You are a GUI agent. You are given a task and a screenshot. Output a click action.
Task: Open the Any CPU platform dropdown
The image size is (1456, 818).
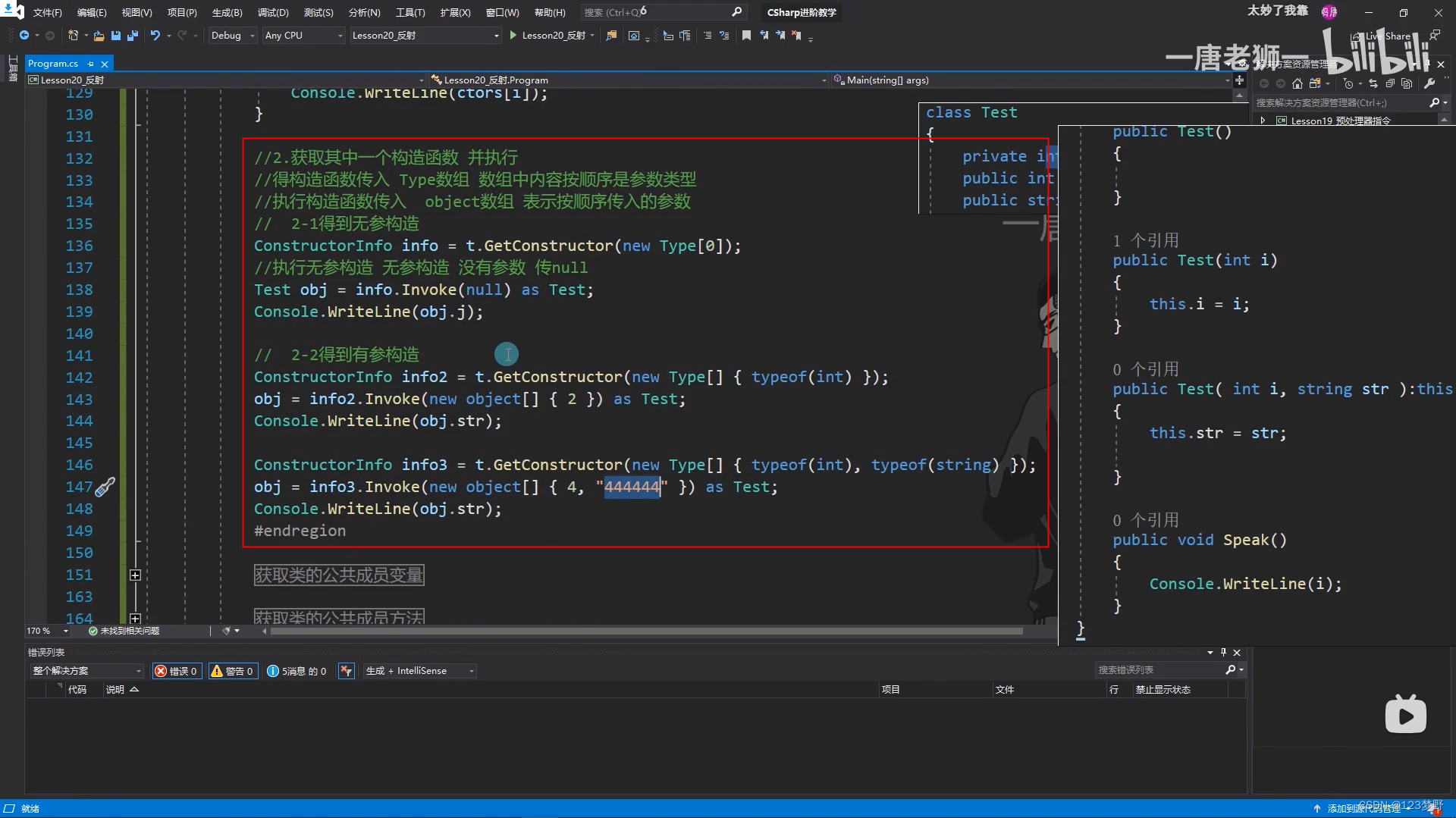(303, 36)
